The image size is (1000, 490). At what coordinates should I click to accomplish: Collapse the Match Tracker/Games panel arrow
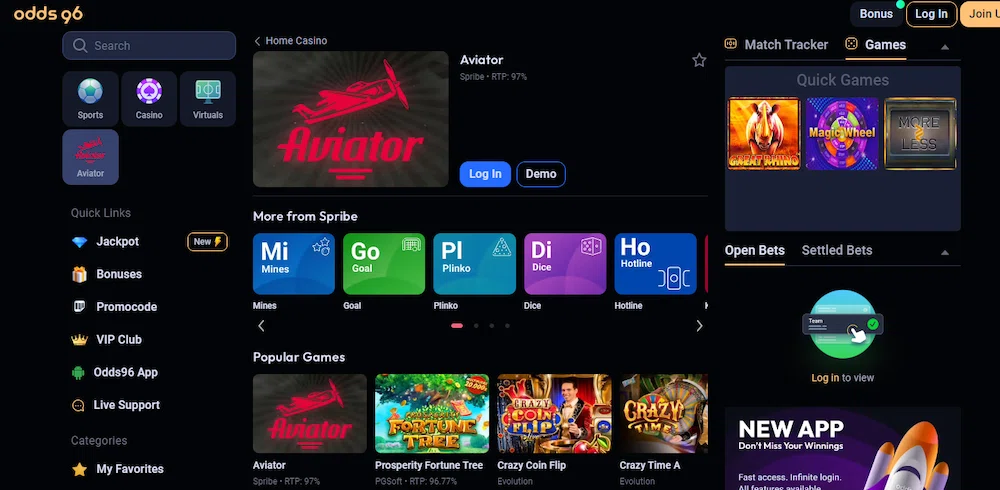945,47
